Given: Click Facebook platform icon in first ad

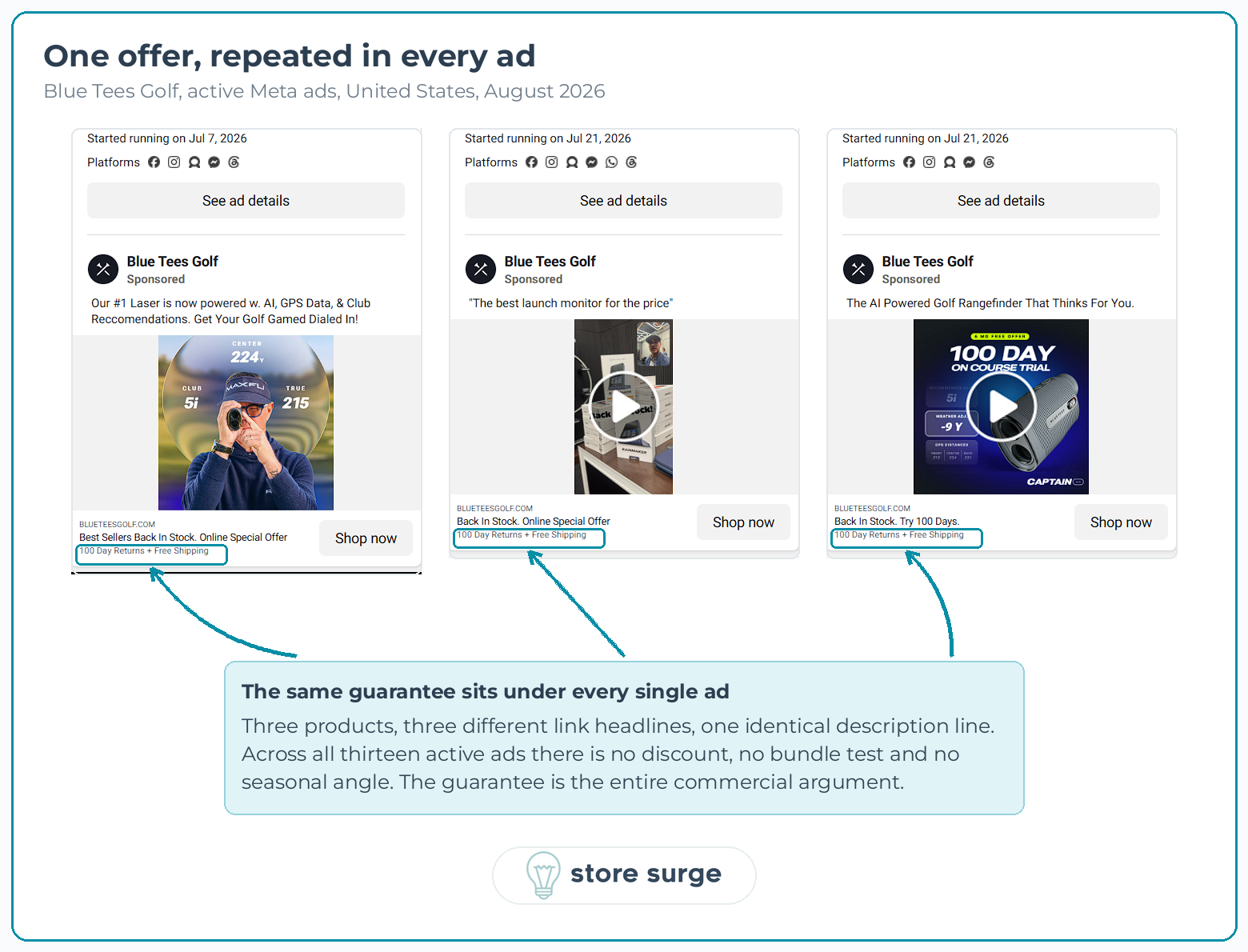Looking at the screenshot, I should click(154, 162).
